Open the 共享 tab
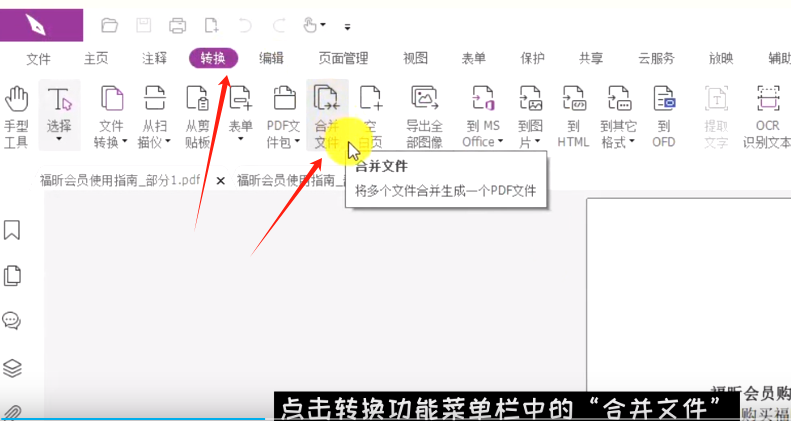Screen dimensions: 791x421 [x=591, y=59]
